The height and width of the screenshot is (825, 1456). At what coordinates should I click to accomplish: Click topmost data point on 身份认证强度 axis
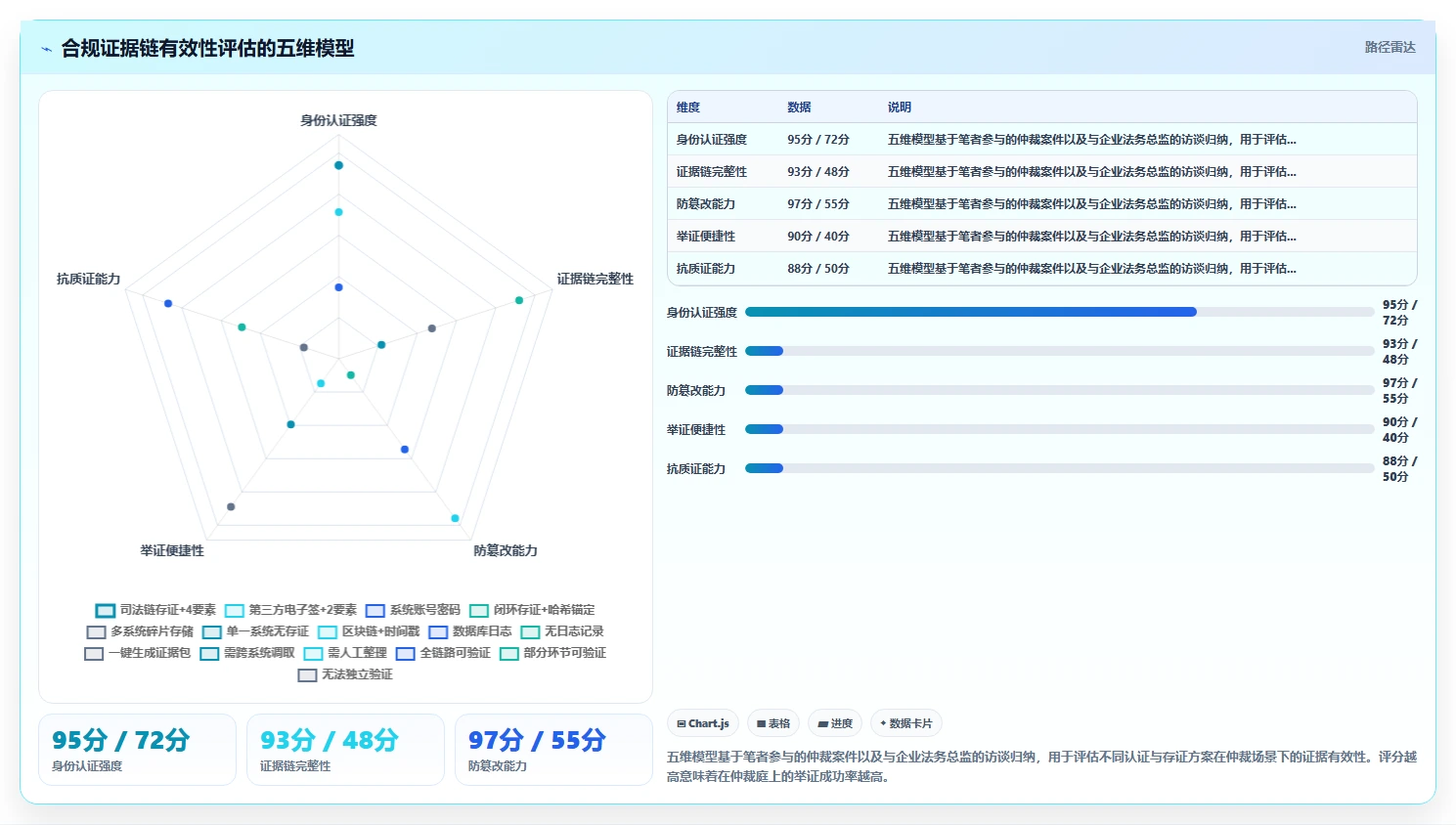tap(339, 165)
